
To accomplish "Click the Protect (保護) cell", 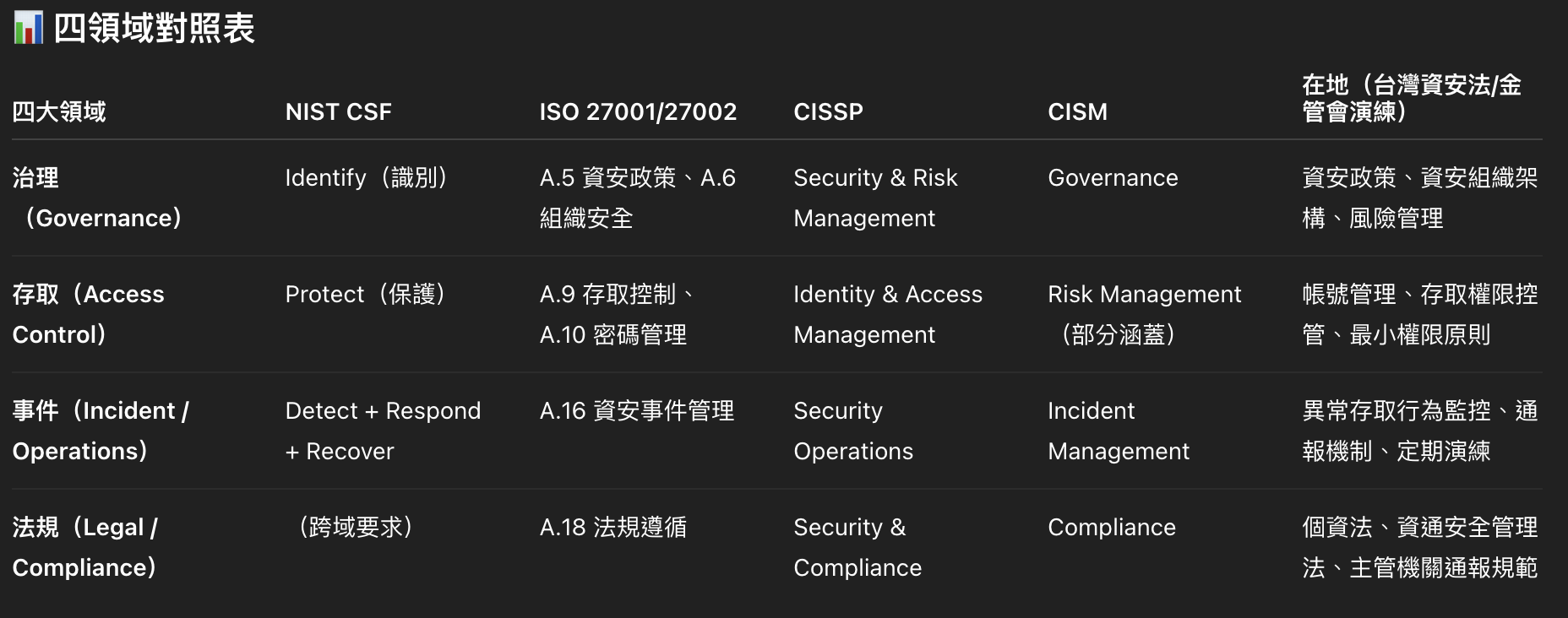I will [x=366, y=294].
